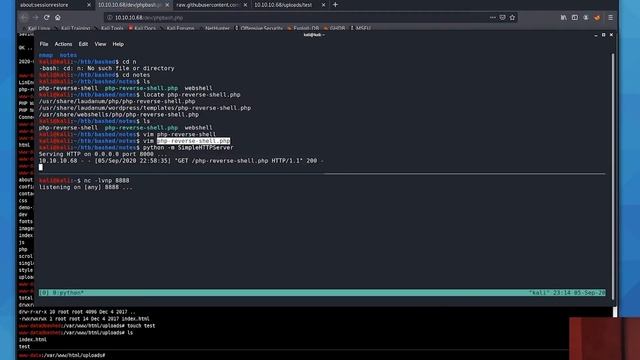Minimize the terminal window
Screen dimensions: 640x360
pyautogui.click(x=596, y=35)
